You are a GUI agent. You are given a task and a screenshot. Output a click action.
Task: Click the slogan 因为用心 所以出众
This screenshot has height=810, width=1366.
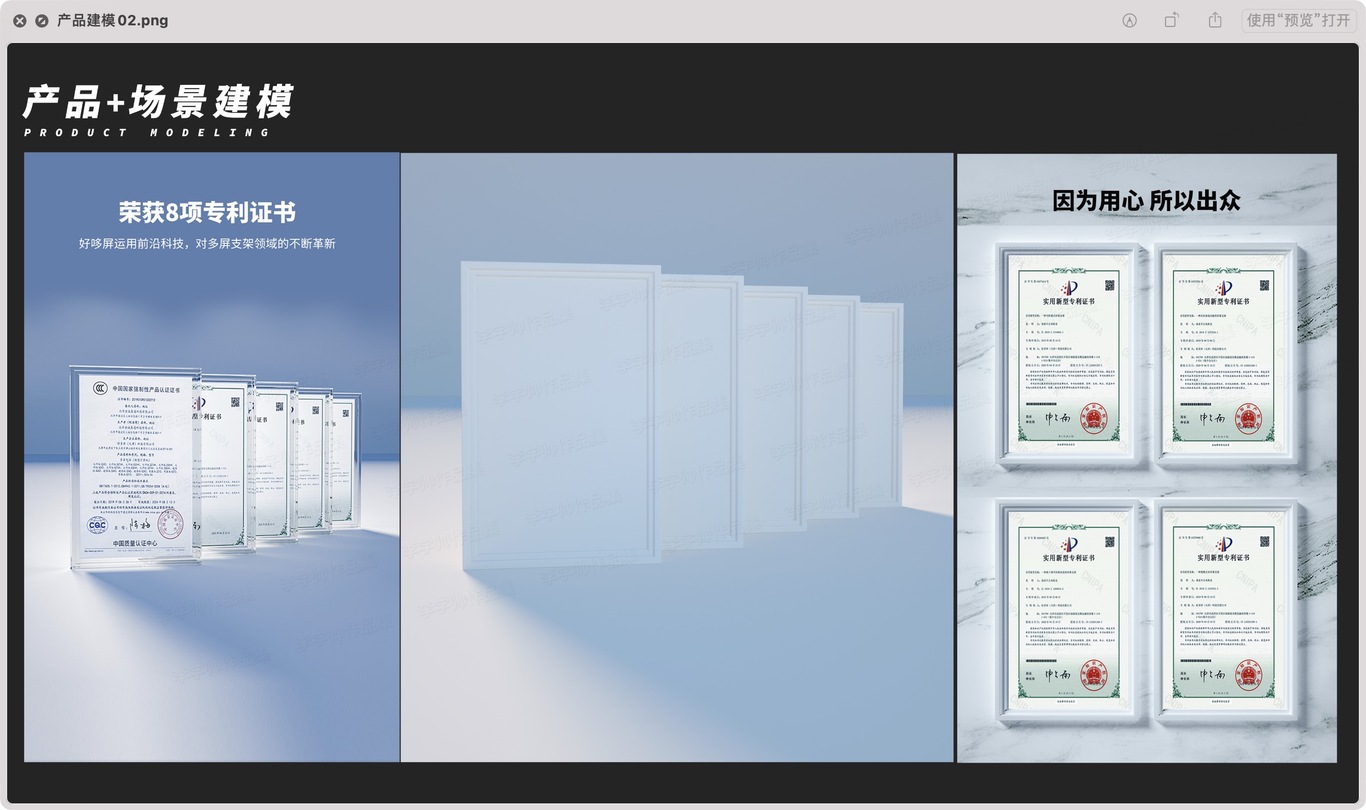click(1146, 200)
